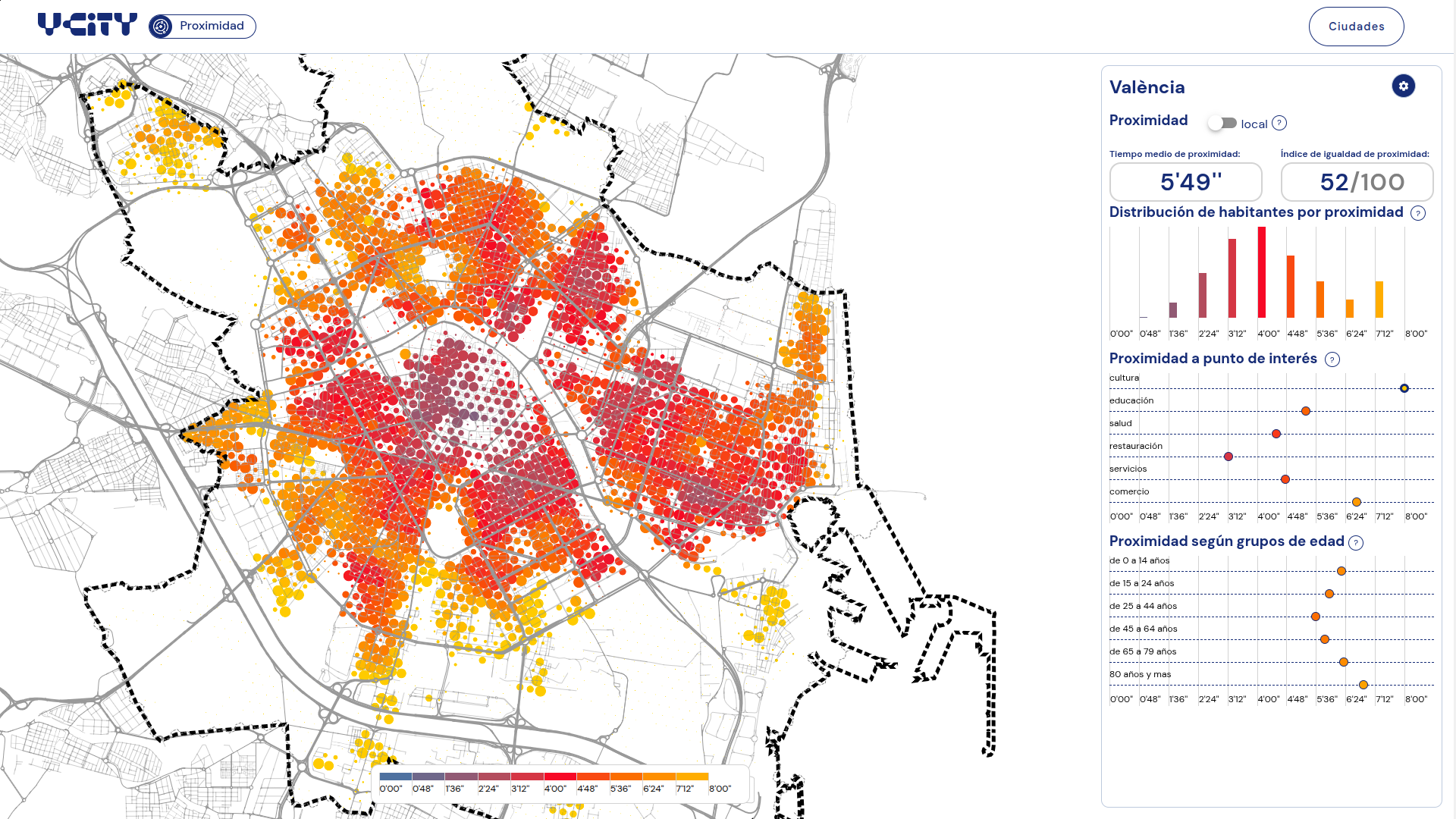Screen dimensions: 1456x819
Task: Select the tallest 4'00" histogram bar
Action: coord(1262,272)
